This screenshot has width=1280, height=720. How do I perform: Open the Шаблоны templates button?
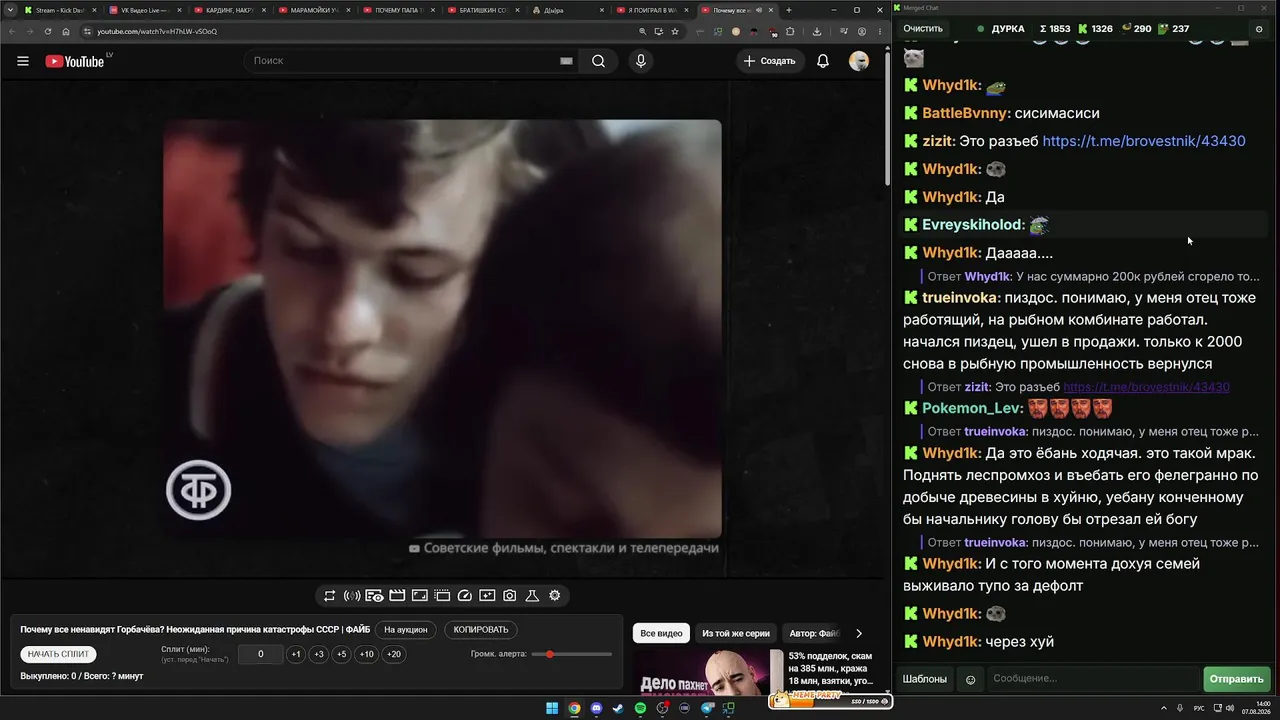click(925, 679)
